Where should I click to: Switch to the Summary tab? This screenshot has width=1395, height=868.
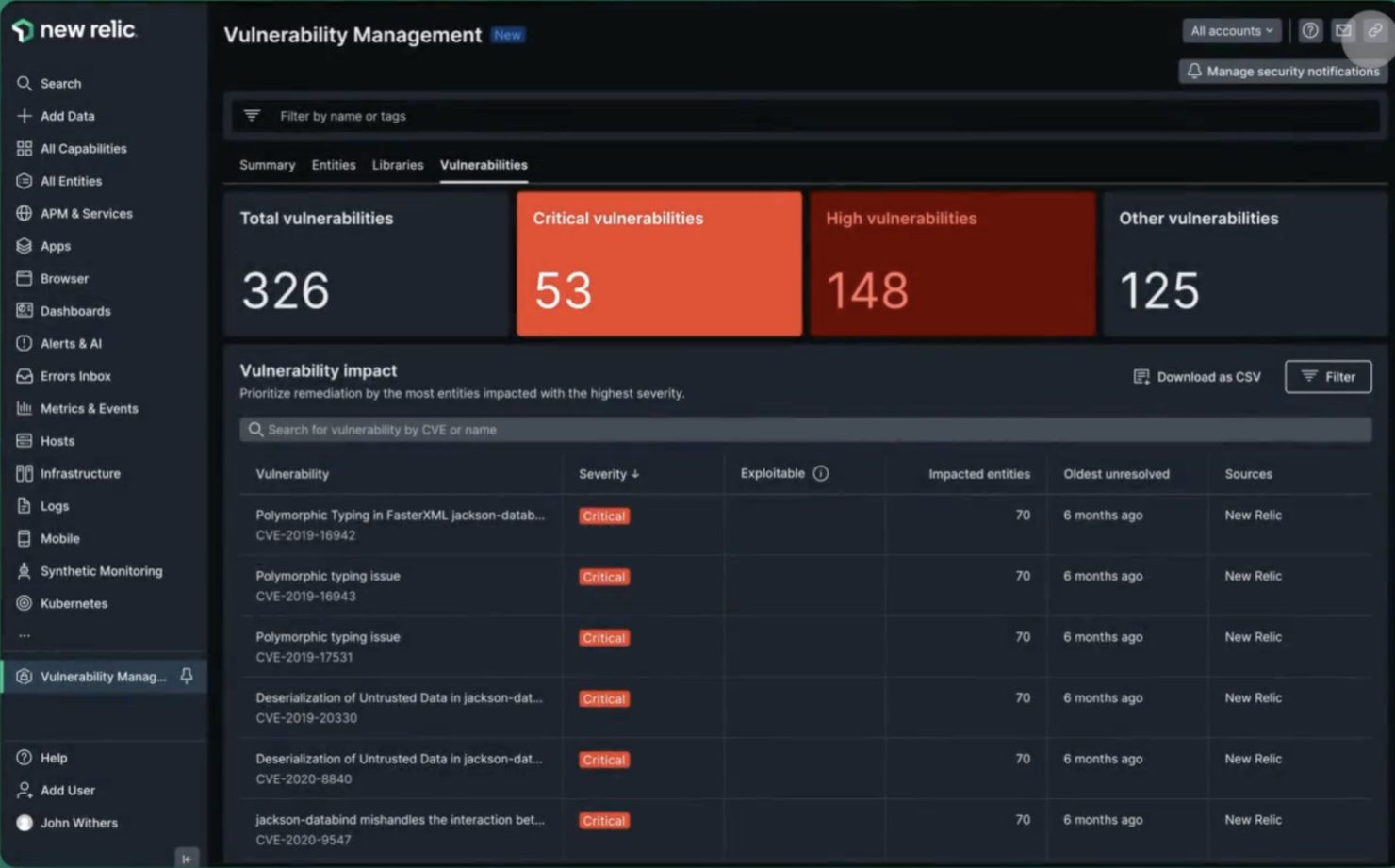tap(267, 165)
